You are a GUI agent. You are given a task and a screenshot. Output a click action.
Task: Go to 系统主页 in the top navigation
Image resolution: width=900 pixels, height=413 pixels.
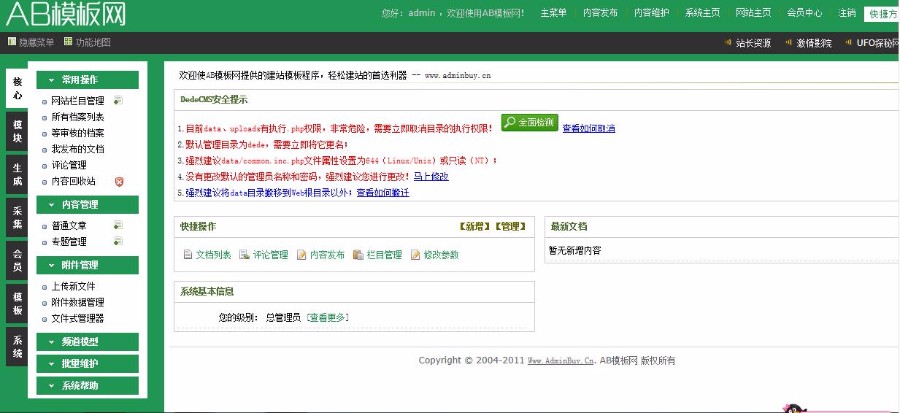(703, 13)
